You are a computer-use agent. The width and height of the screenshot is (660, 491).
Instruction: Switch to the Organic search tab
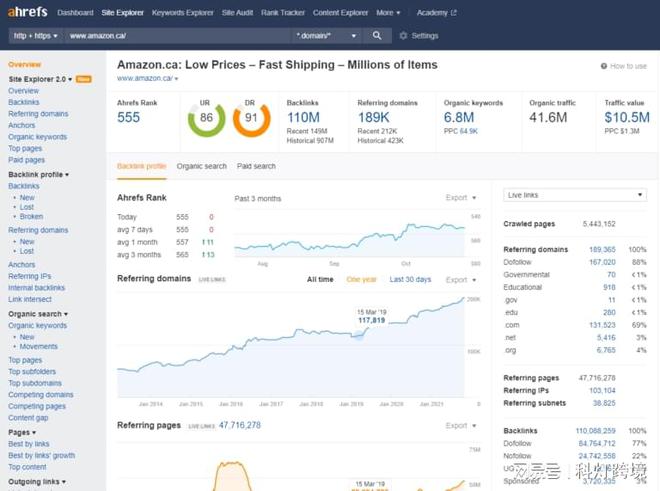tap(201, 166)
